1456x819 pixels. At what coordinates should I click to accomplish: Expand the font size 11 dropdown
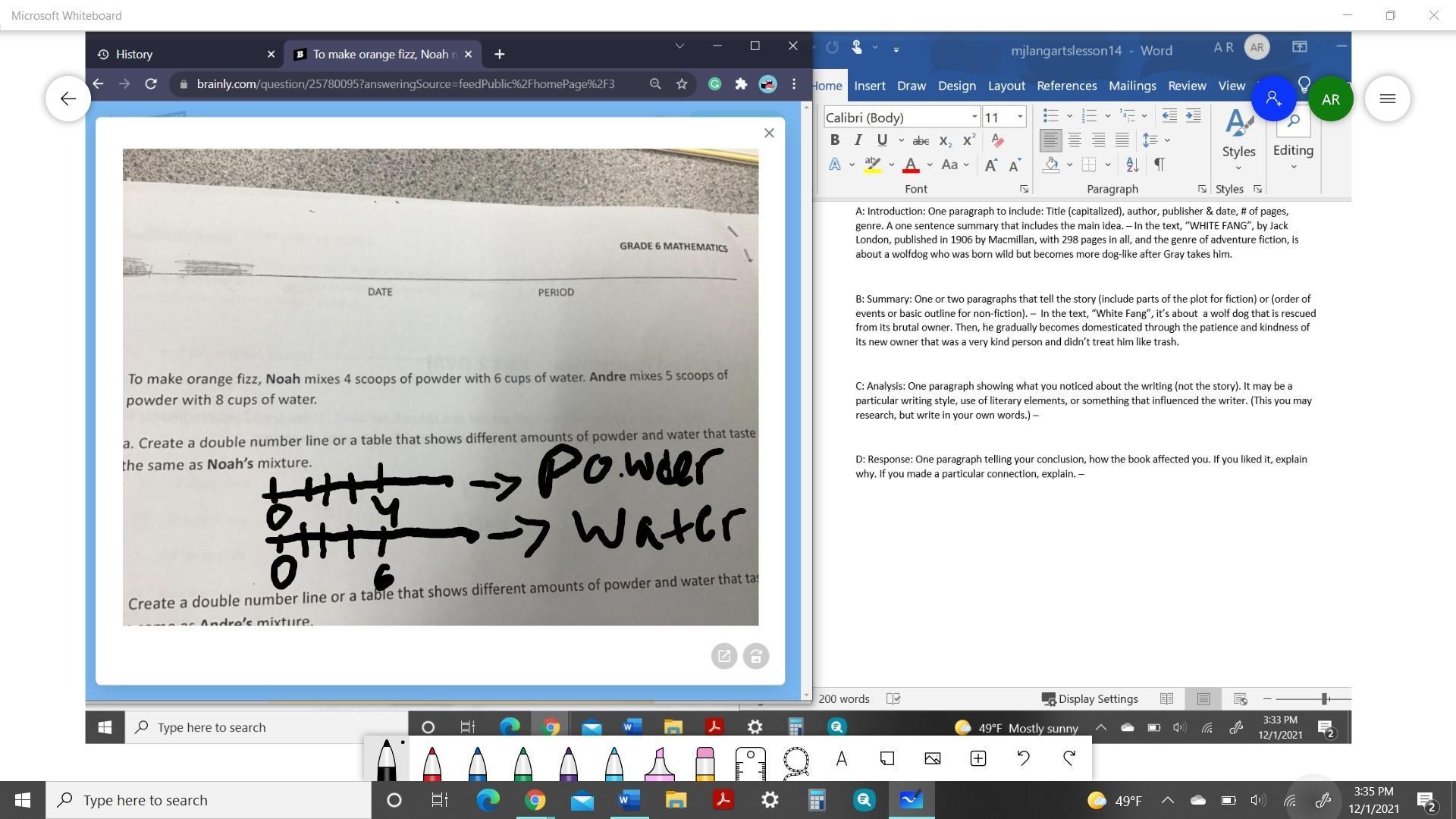tap(1020, 117)
